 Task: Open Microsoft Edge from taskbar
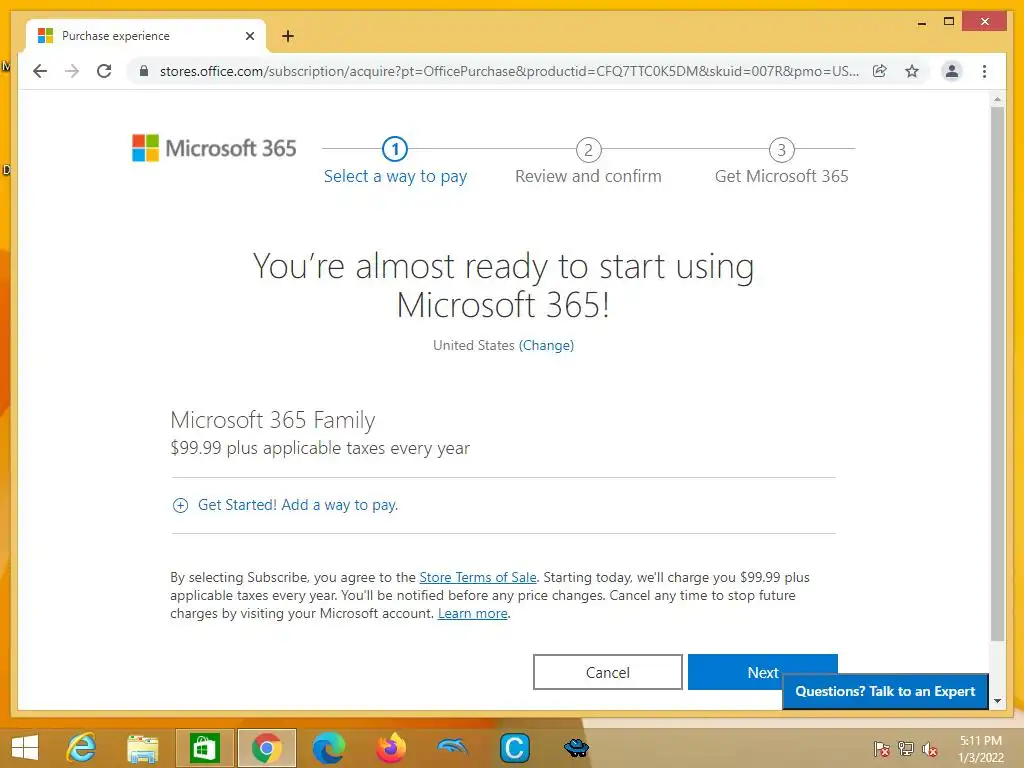click(x=328, y=748)
